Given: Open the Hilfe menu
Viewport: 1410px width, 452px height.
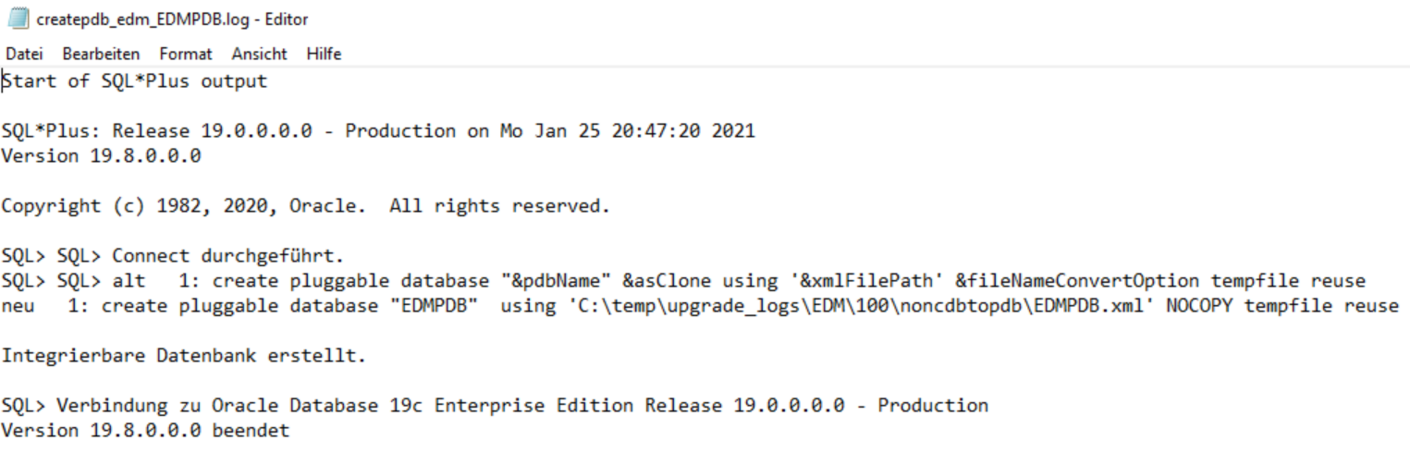Looking at the screenshot, I should coord(324,54).
